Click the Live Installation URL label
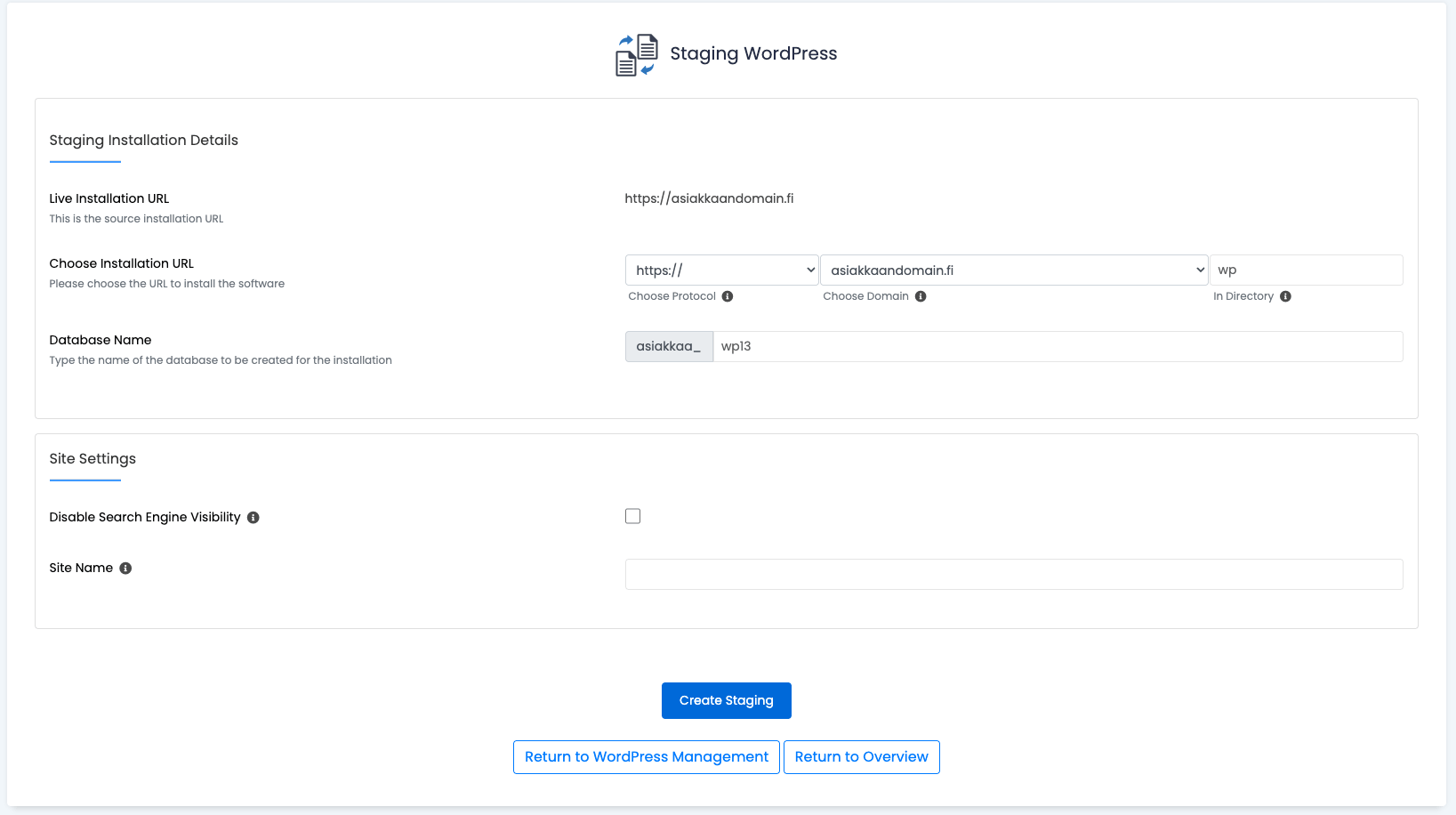Screen dimensions: 1456x815 [109, 198]
